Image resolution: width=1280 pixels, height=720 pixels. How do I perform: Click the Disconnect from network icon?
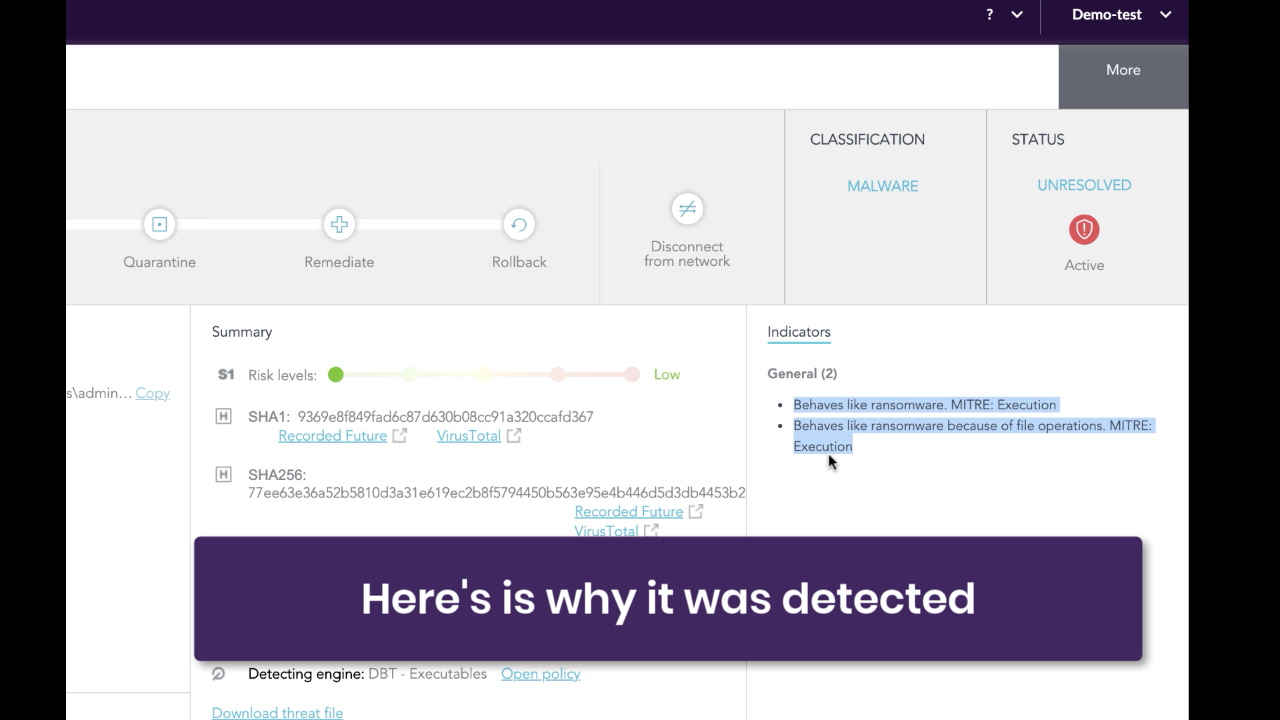[x=687, y=209]
